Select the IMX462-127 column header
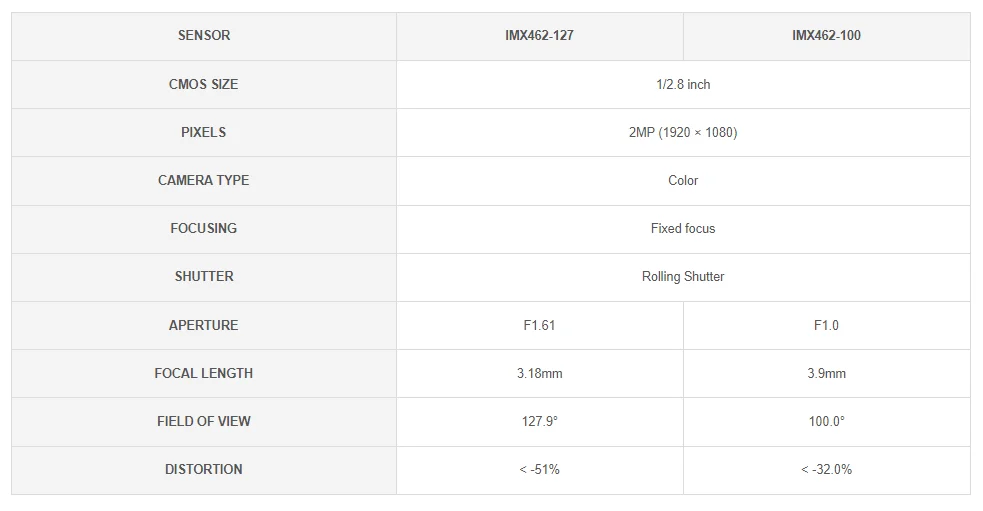The image size is (983, 511). point(539,35)
